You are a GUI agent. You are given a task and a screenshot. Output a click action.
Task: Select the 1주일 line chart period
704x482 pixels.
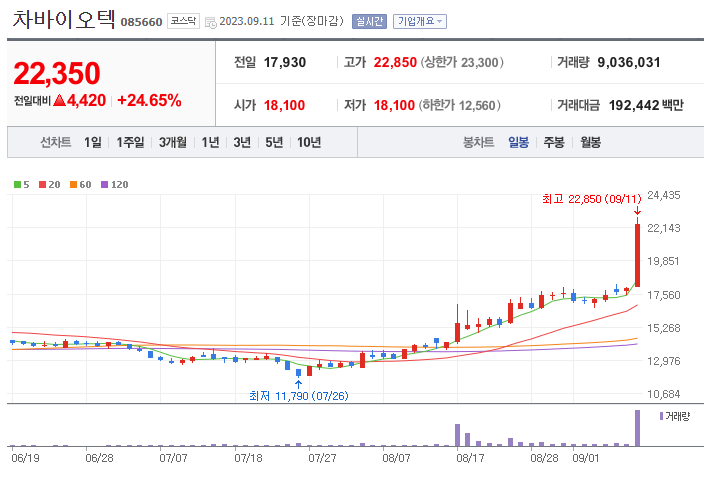130,142
